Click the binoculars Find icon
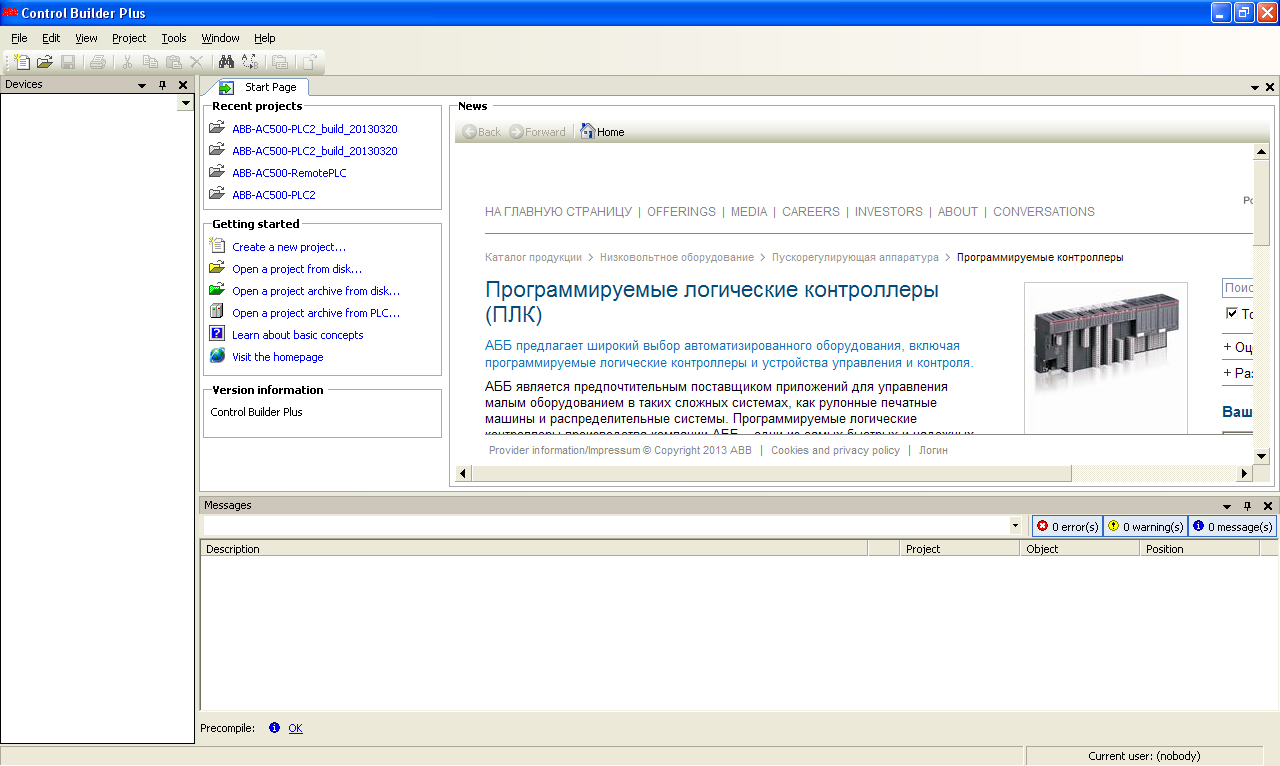The height and width of the screenshot is (766, 1280). point(226,62)
